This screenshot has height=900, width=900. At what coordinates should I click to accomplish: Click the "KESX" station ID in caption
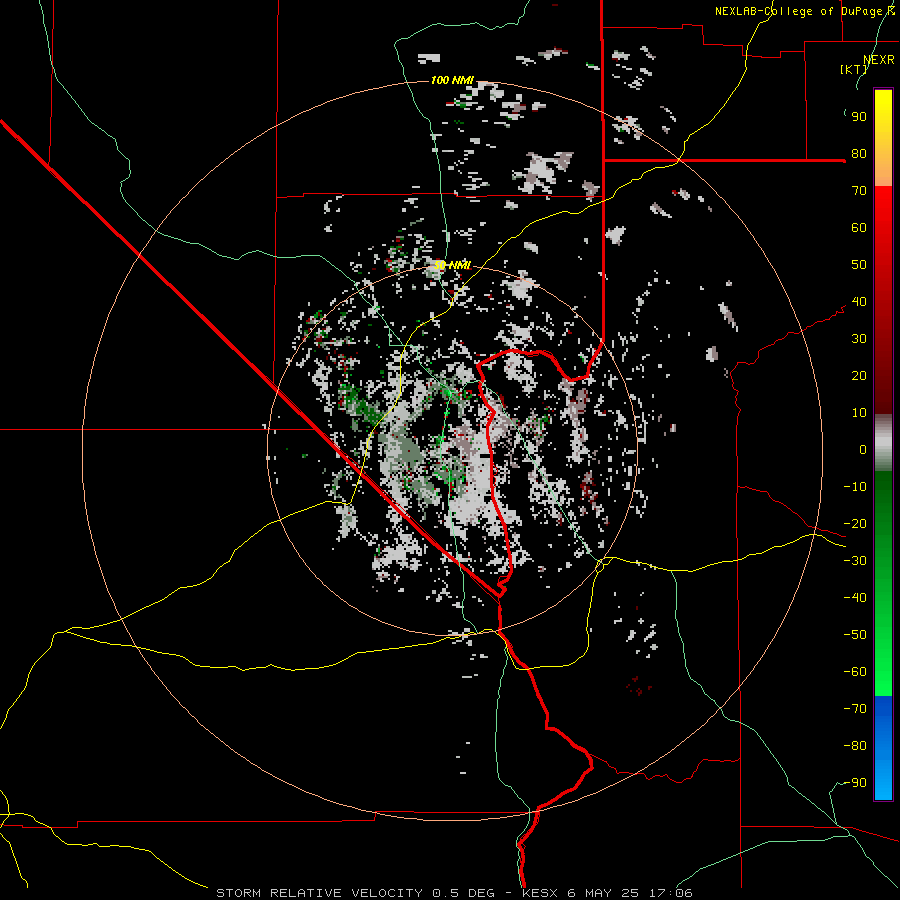(x=540, y=893)
